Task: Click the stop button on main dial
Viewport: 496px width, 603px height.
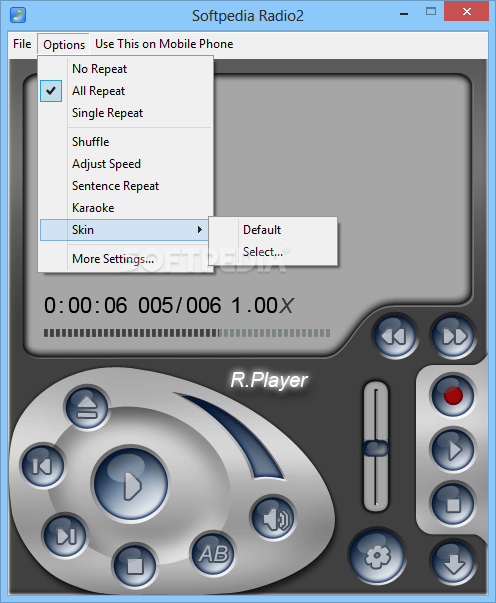Action: click(135, 565)
